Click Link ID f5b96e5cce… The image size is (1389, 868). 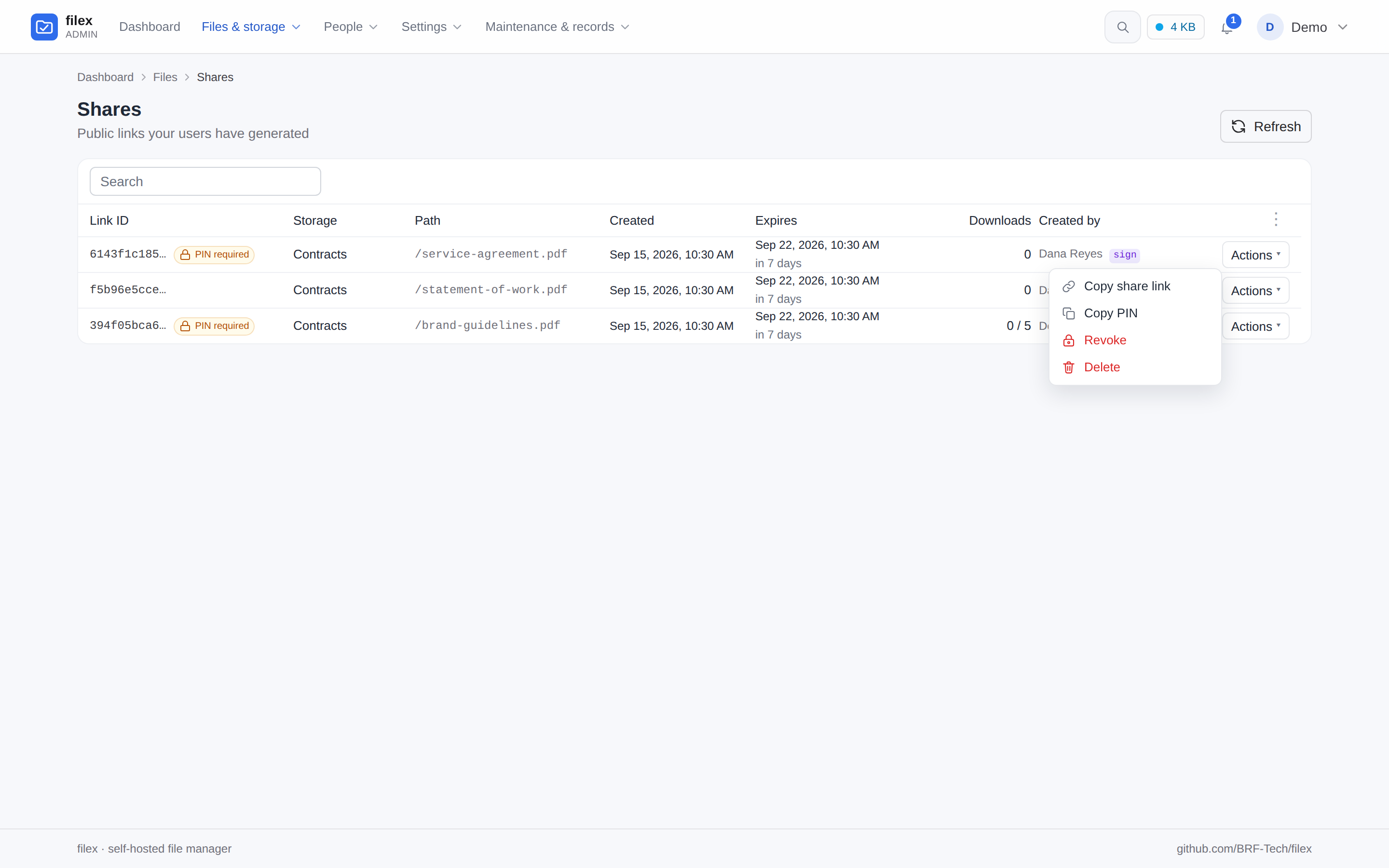[x=127, y=289]
